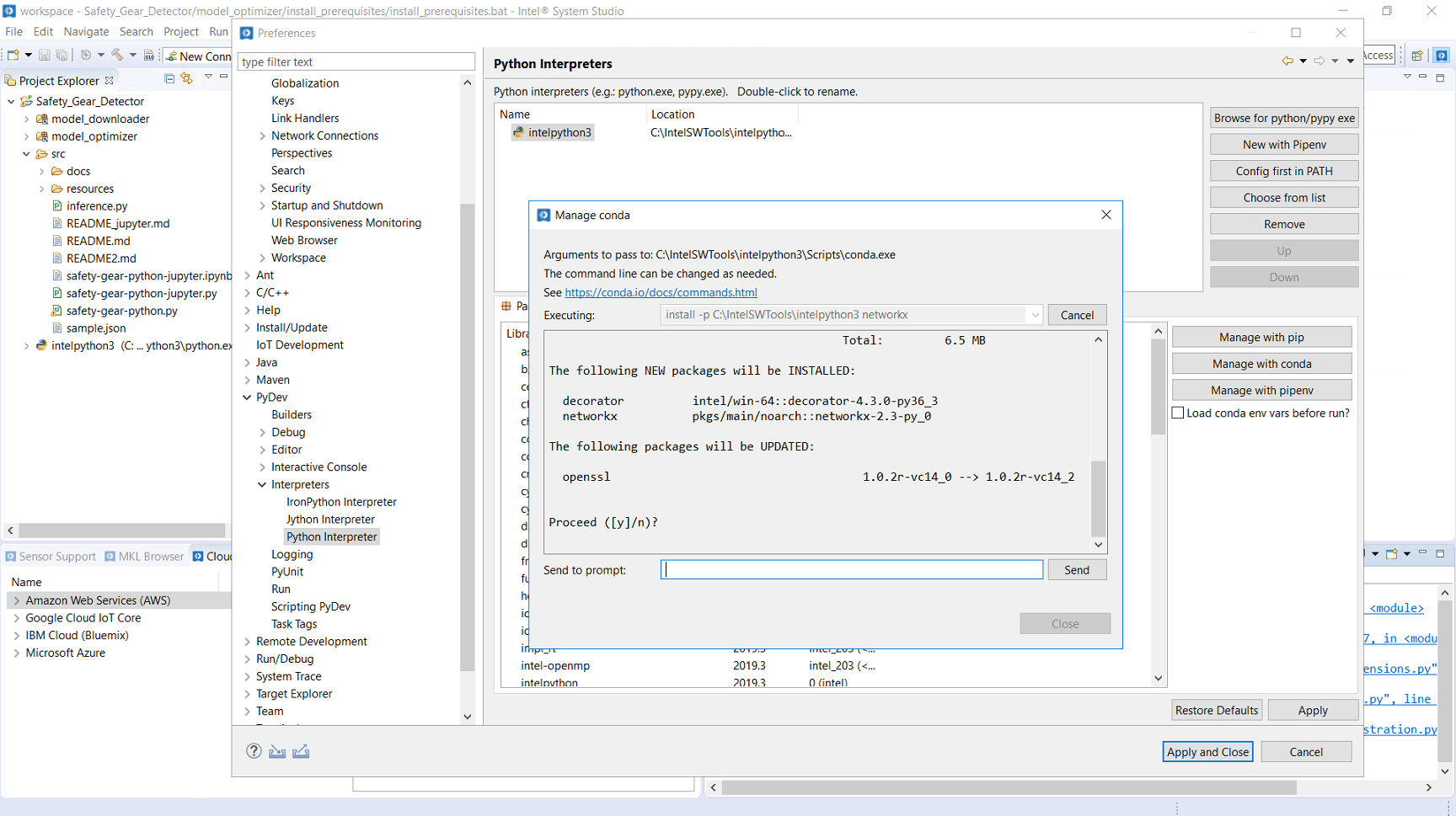This screenshot has width=1456, height=816.
Task: Click the bottom-right panel new console icon
Action: tap(1392, 553)
